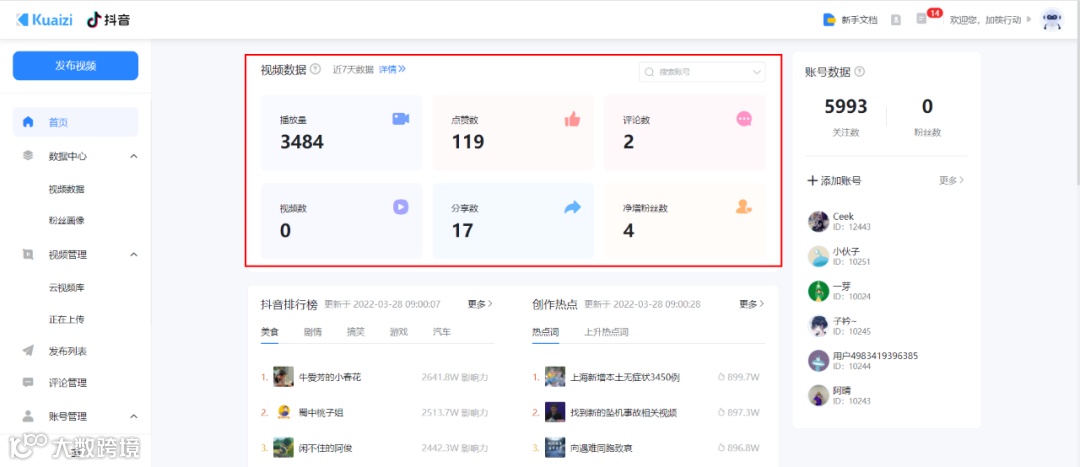Click the 小伙子 account avatar
The image size is (1080, 467).
click(x=818, y=256)
